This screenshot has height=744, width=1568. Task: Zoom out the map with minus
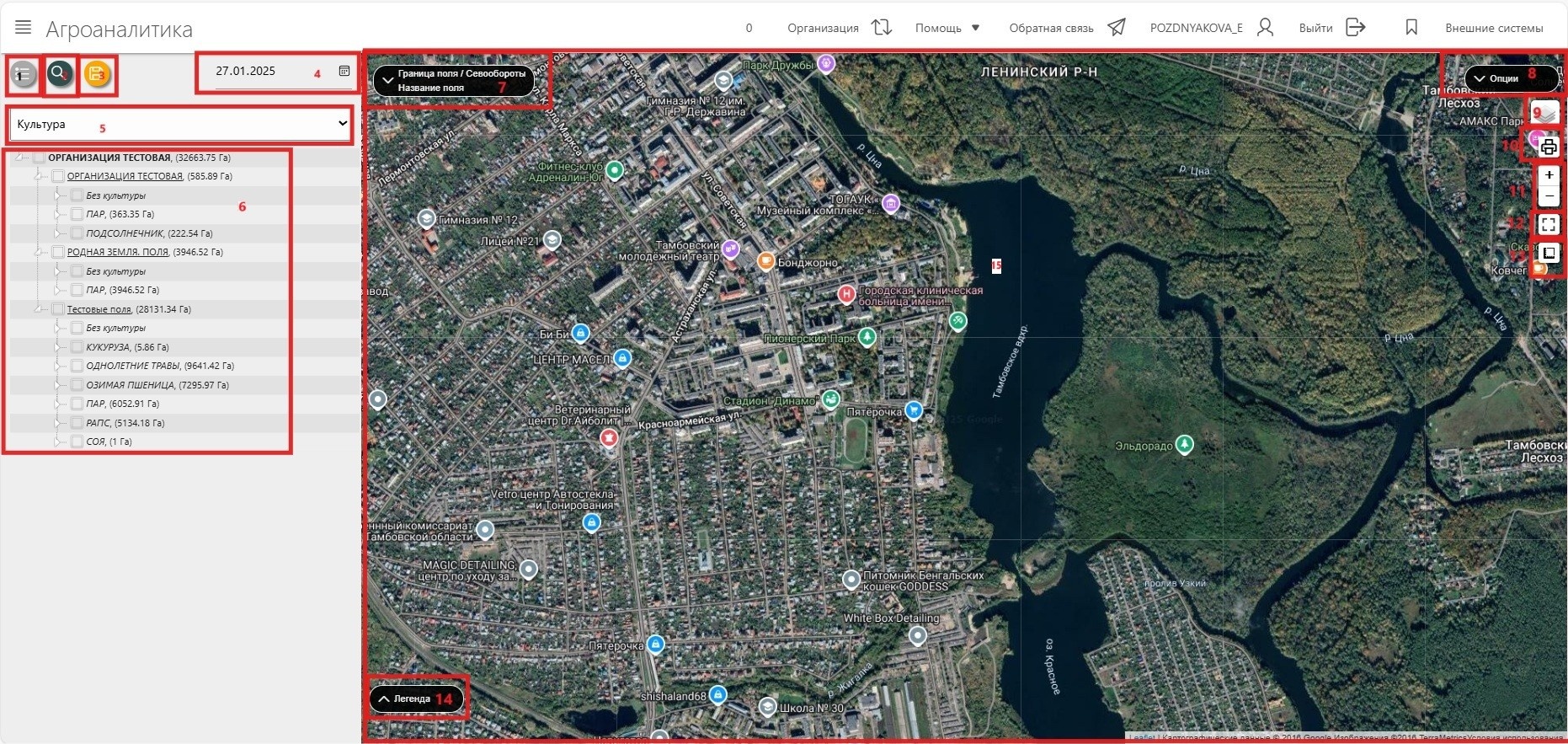coord(1549,196)
